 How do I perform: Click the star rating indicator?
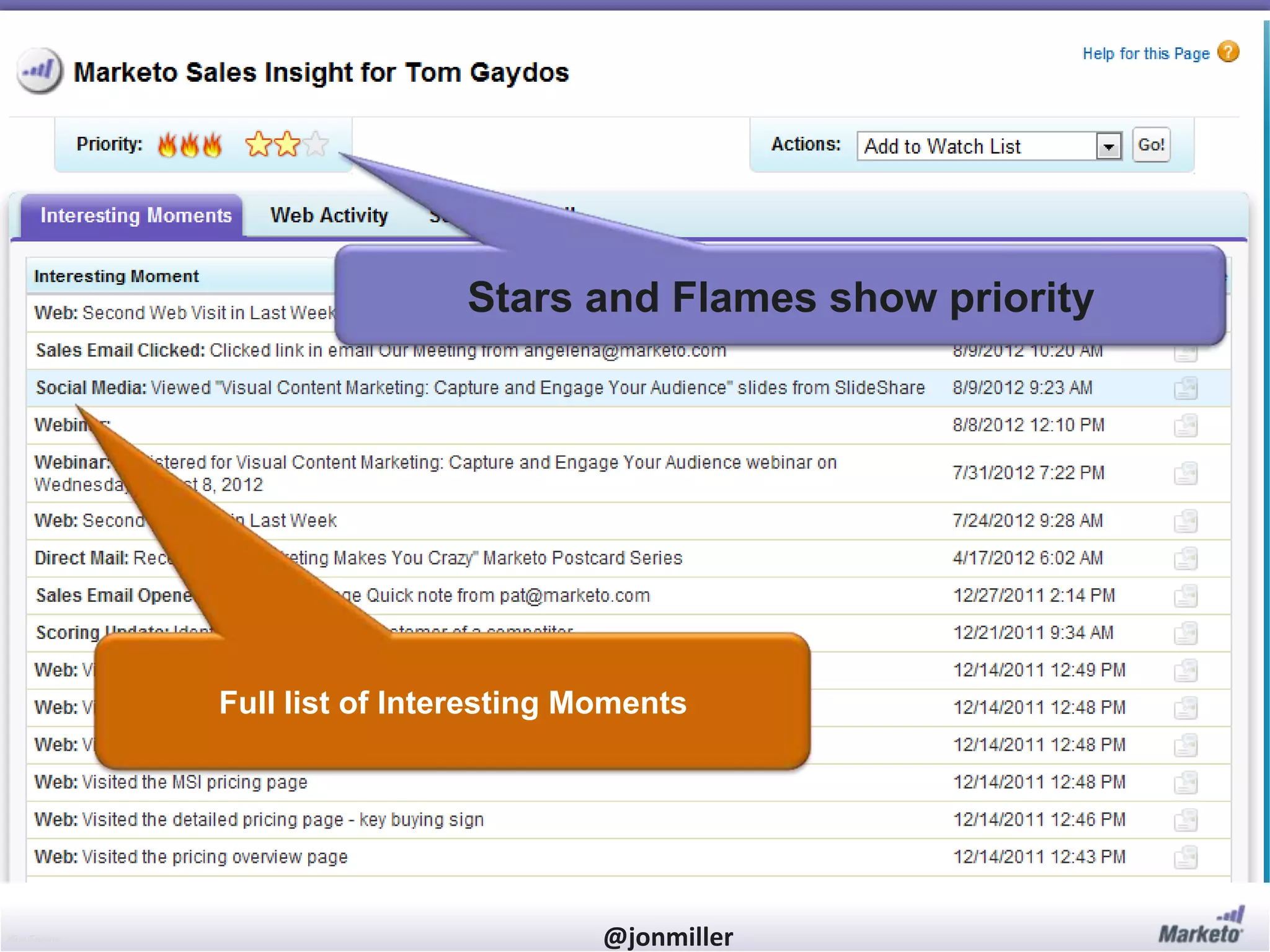286,144
